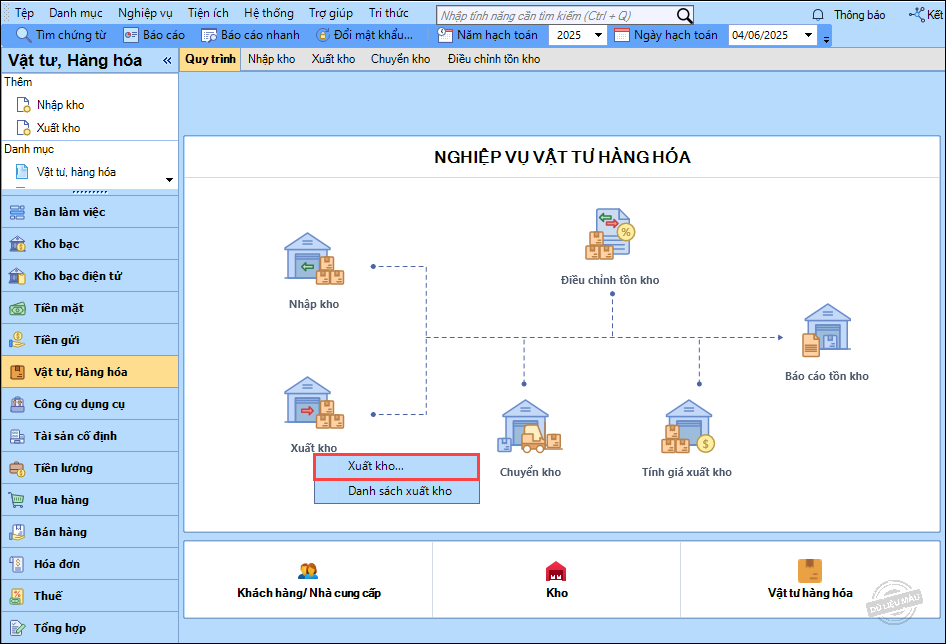The width and height of the screenshot is (946, 644).
Task: Choose Xuất kho... in popup menu
Action: (396, 467)
